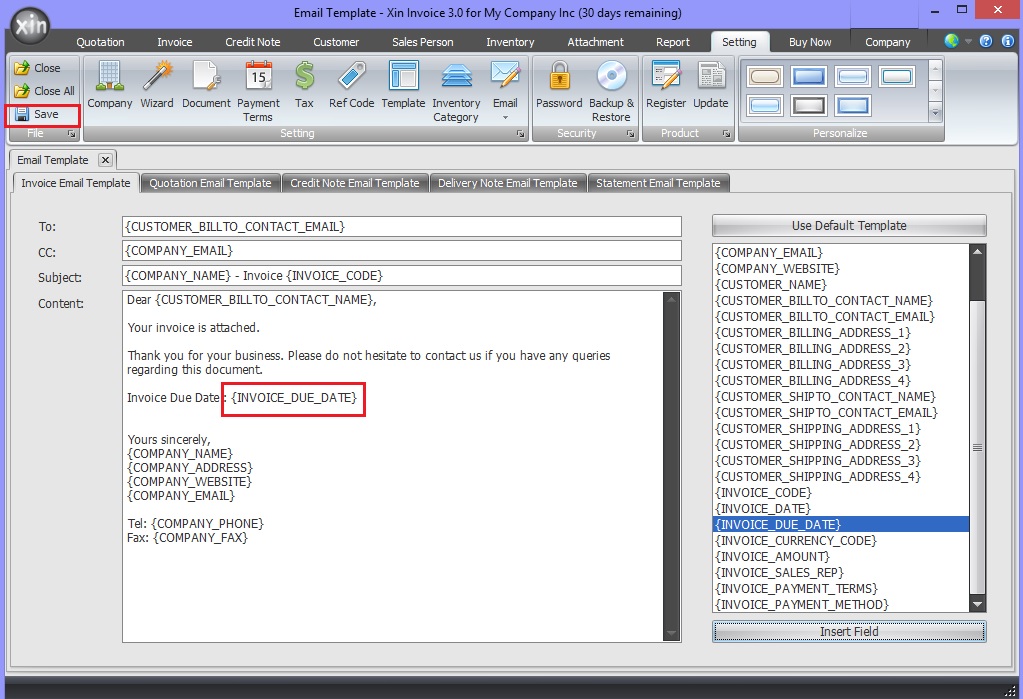
Task: Switch to Credit Note Email Template tab
Action: coord(354,183)
